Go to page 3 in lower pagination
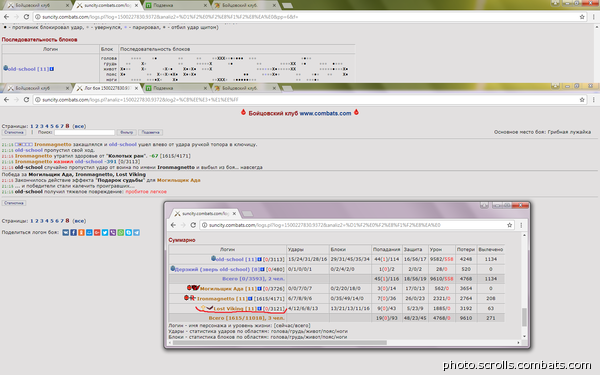This screenshot has width=600, height=375. 42,221
